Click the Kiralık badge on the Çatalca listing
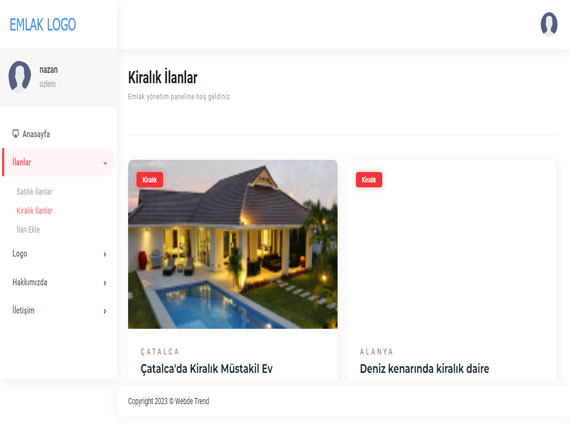This screenshot has width=570, height=428. tap(150, 180)
